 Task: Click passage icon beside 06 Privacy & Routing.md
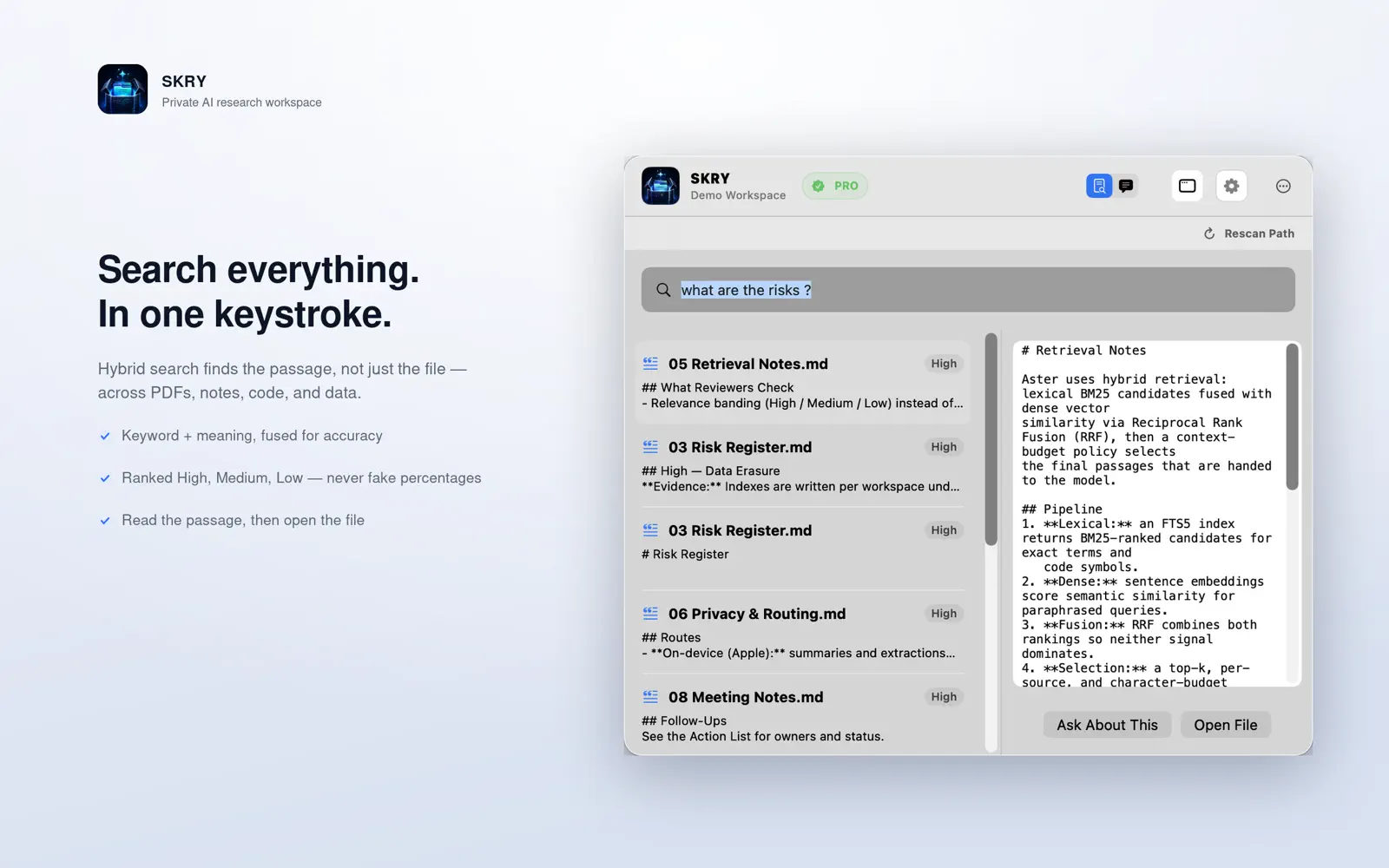tap(650, 614)
